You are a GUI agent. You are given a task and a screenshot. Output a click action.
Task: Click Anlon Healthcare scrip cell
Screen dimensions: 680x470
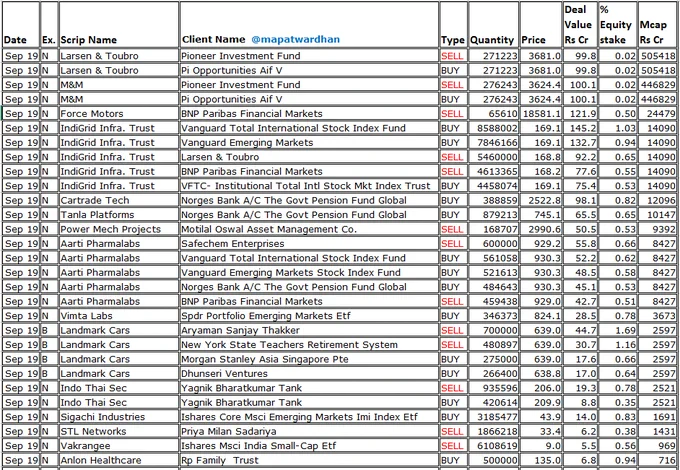(118, 460)
